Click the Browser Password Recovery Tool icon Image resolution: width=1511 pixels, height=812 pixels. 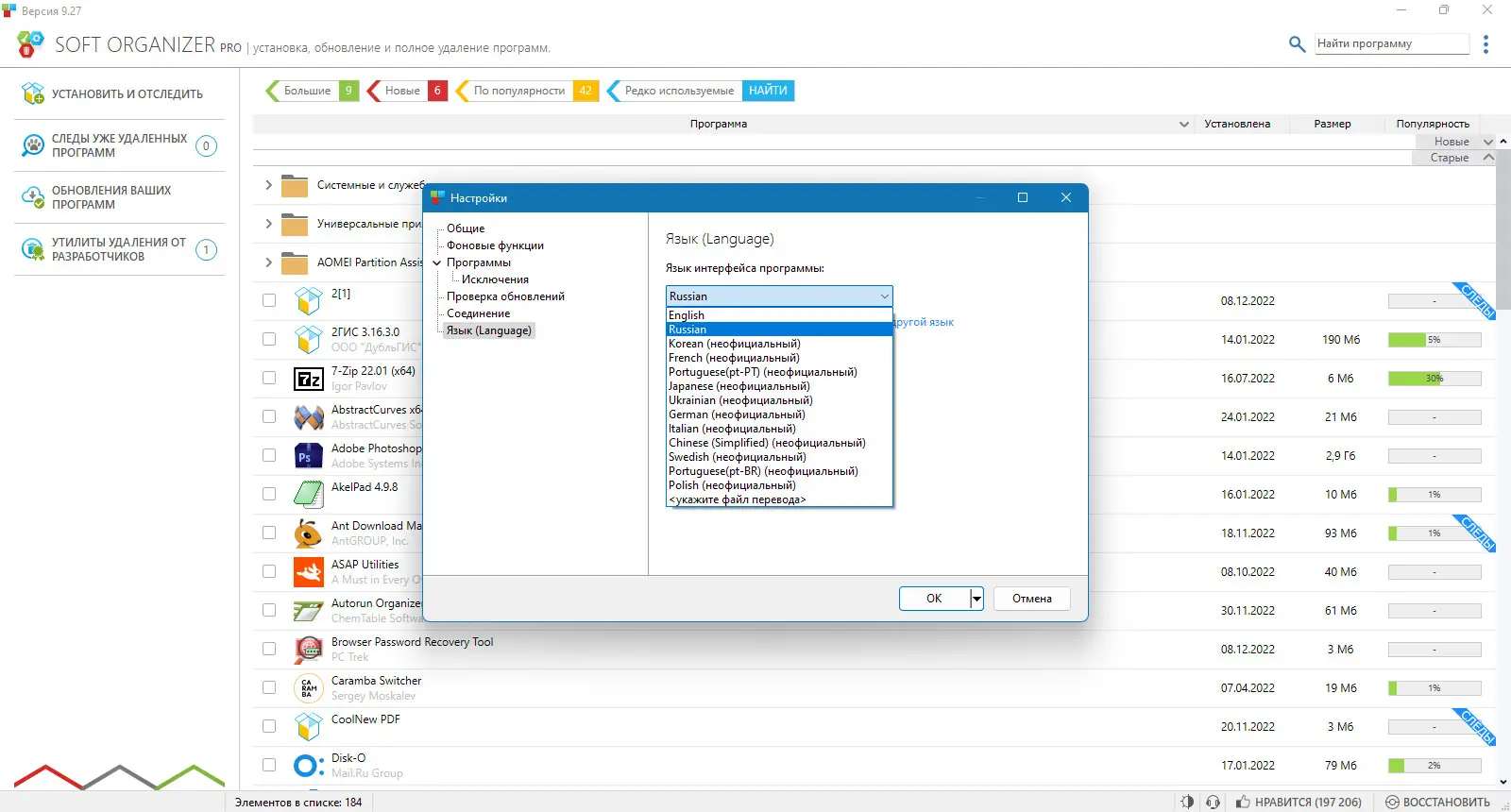click(309, 650)
